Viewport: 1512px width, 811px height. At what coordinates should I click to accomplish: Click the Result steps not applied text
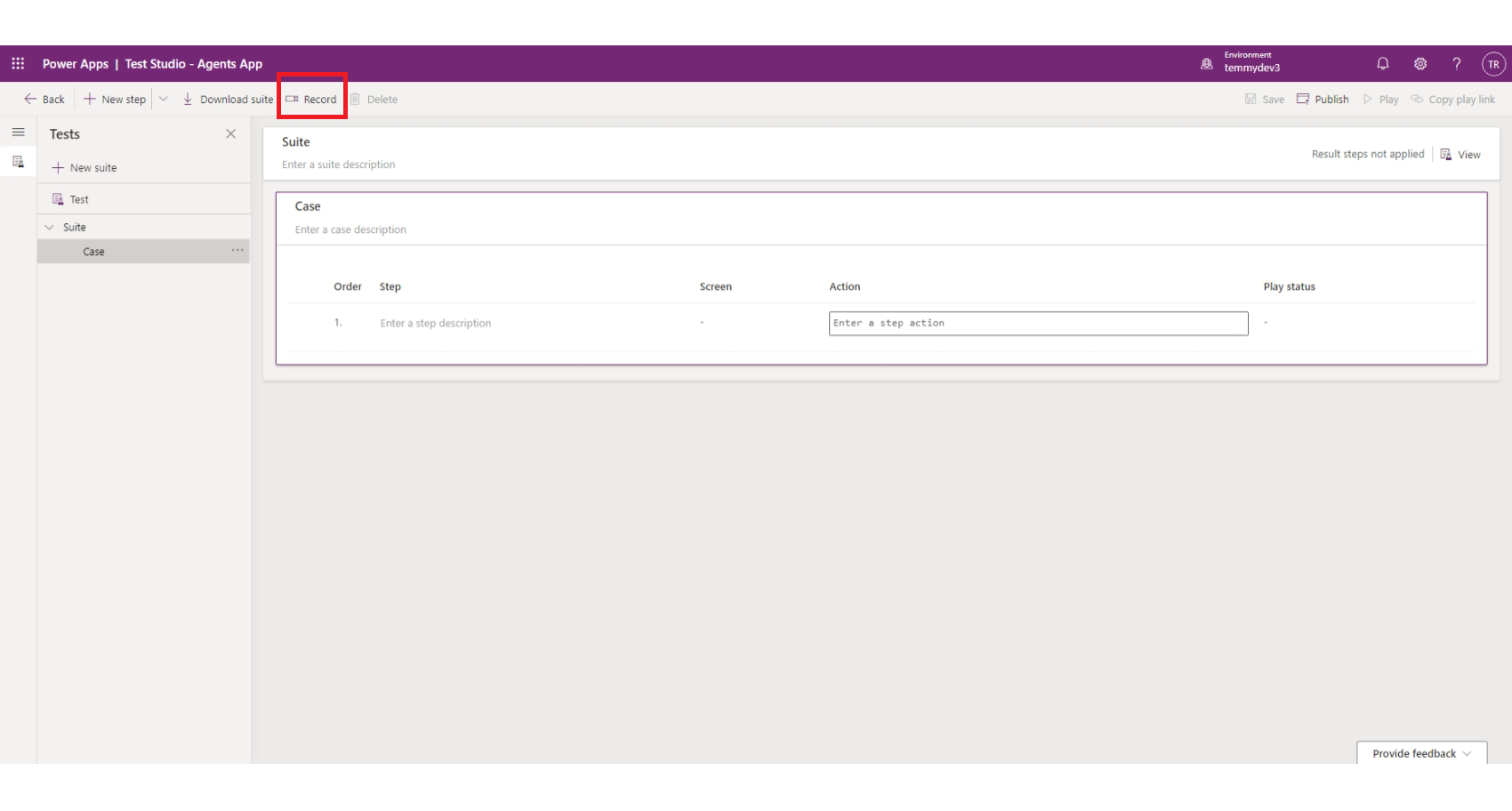coord(1368,154)
